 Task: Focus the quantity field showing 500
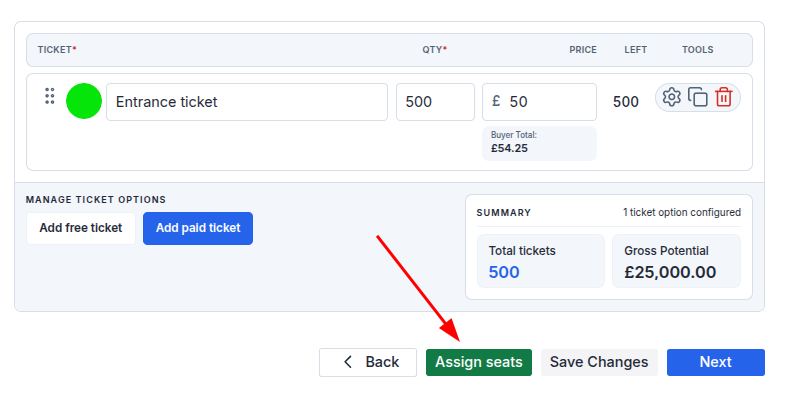click(435, 102)
